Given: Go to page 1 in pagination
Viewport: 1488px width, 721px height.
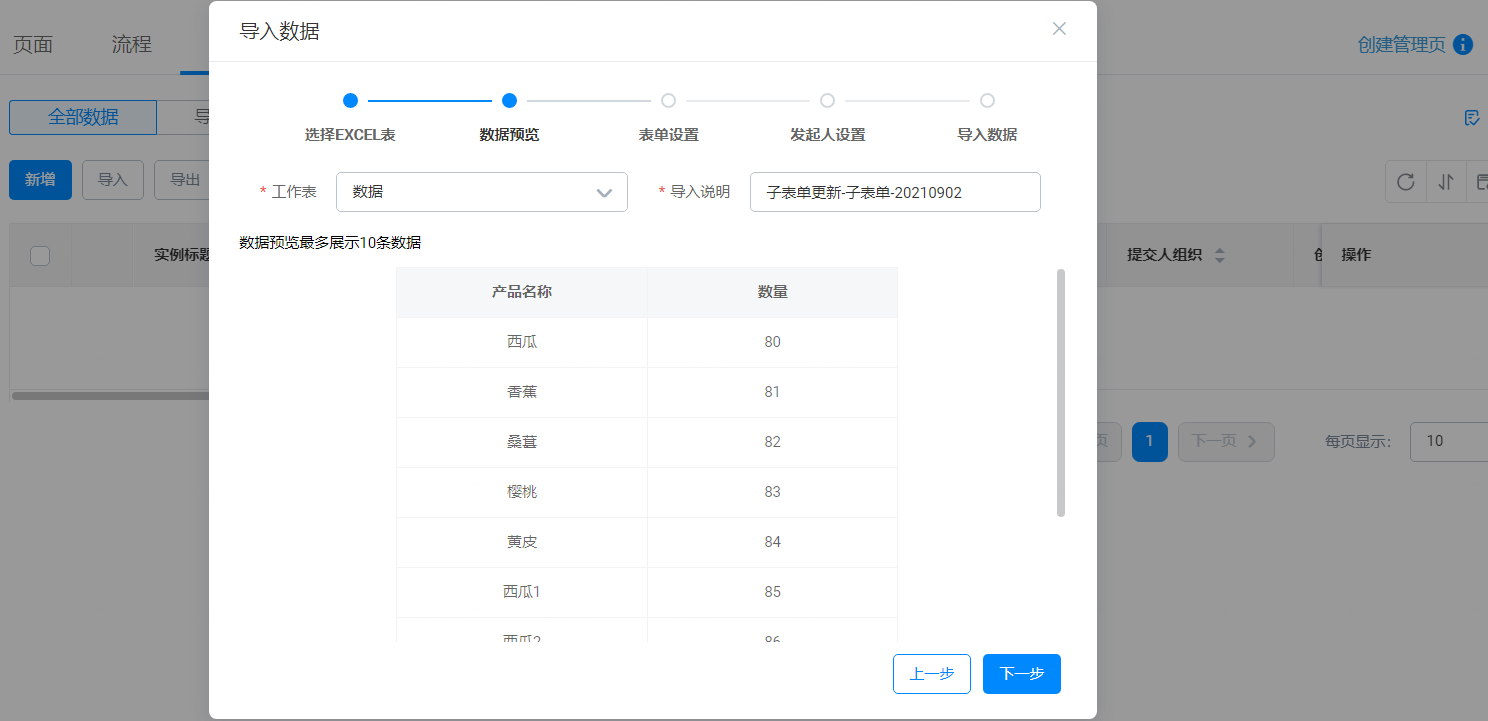Looking at the screenshot, I should click(x=1150, y=441).
